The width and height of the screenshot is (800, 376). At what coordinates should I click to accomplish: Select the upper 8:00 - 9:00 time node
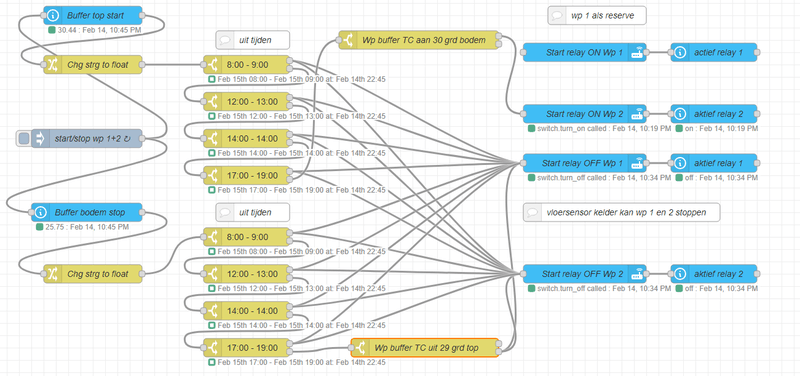pyautogui.click(x=246, y=65)
